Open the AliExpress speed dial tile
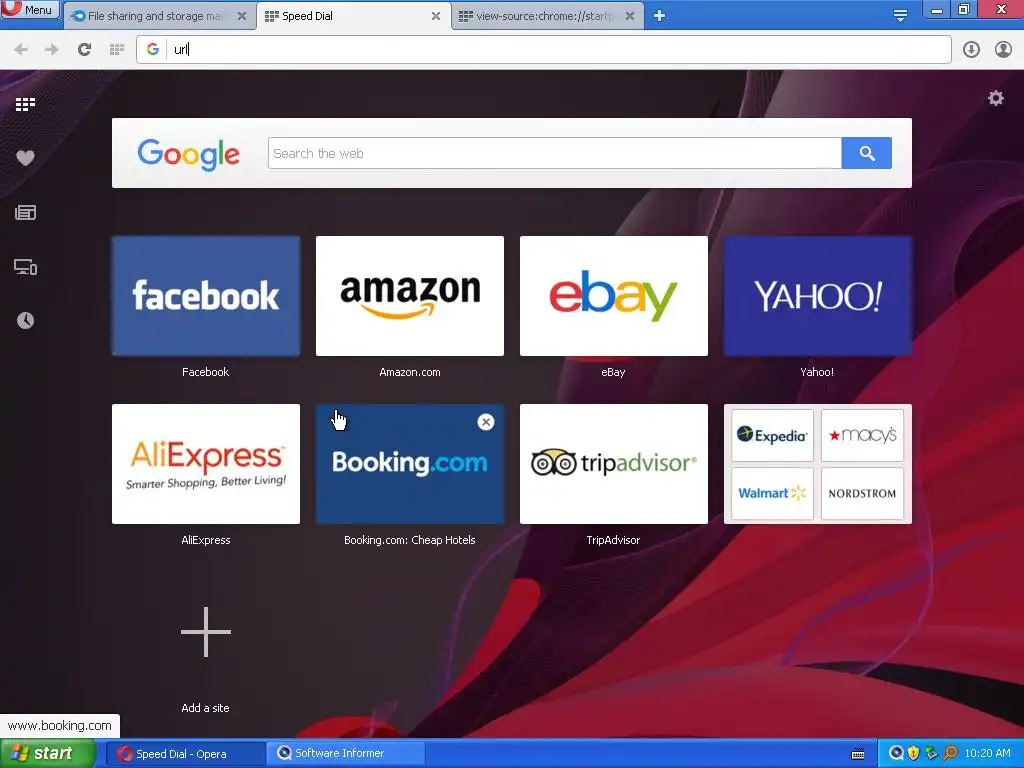1024x768 pixels. [x=206, y=464]
